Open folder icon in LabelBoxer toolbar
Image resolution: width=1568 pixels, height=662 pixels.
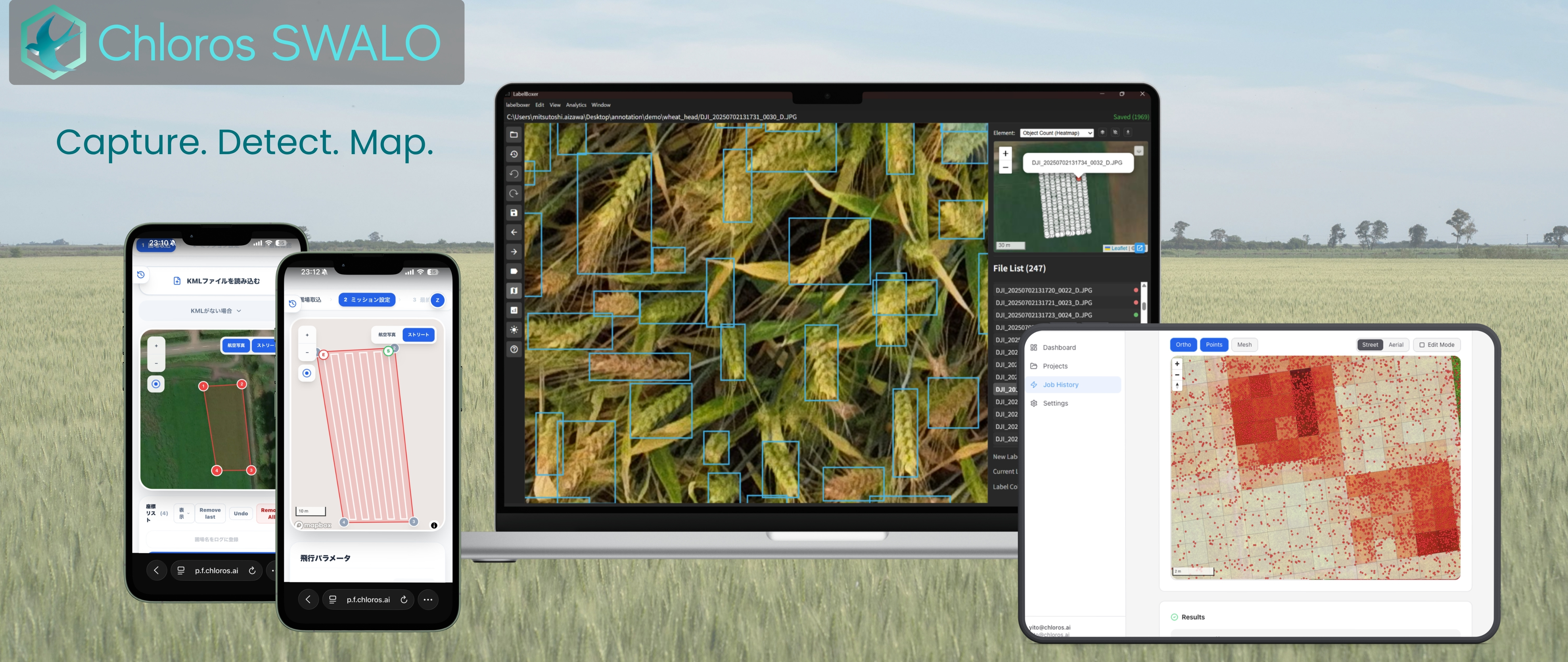pos(514,135)
